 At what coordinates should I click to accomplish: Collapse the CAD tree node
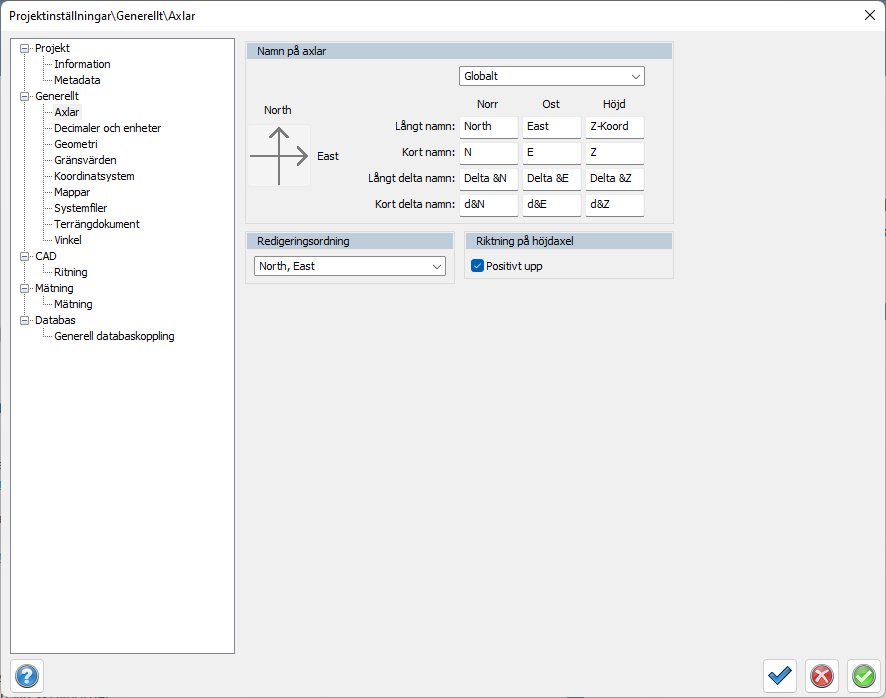[x=26, y=256]
